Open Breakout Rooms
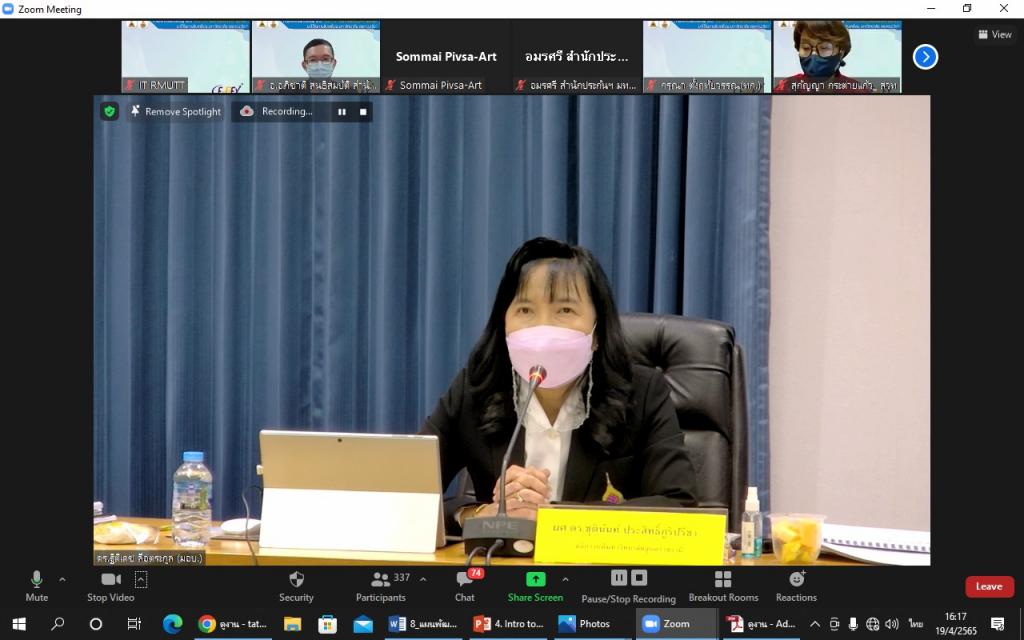Screen dimensions: 1024x640 click(x=724, y=586)
